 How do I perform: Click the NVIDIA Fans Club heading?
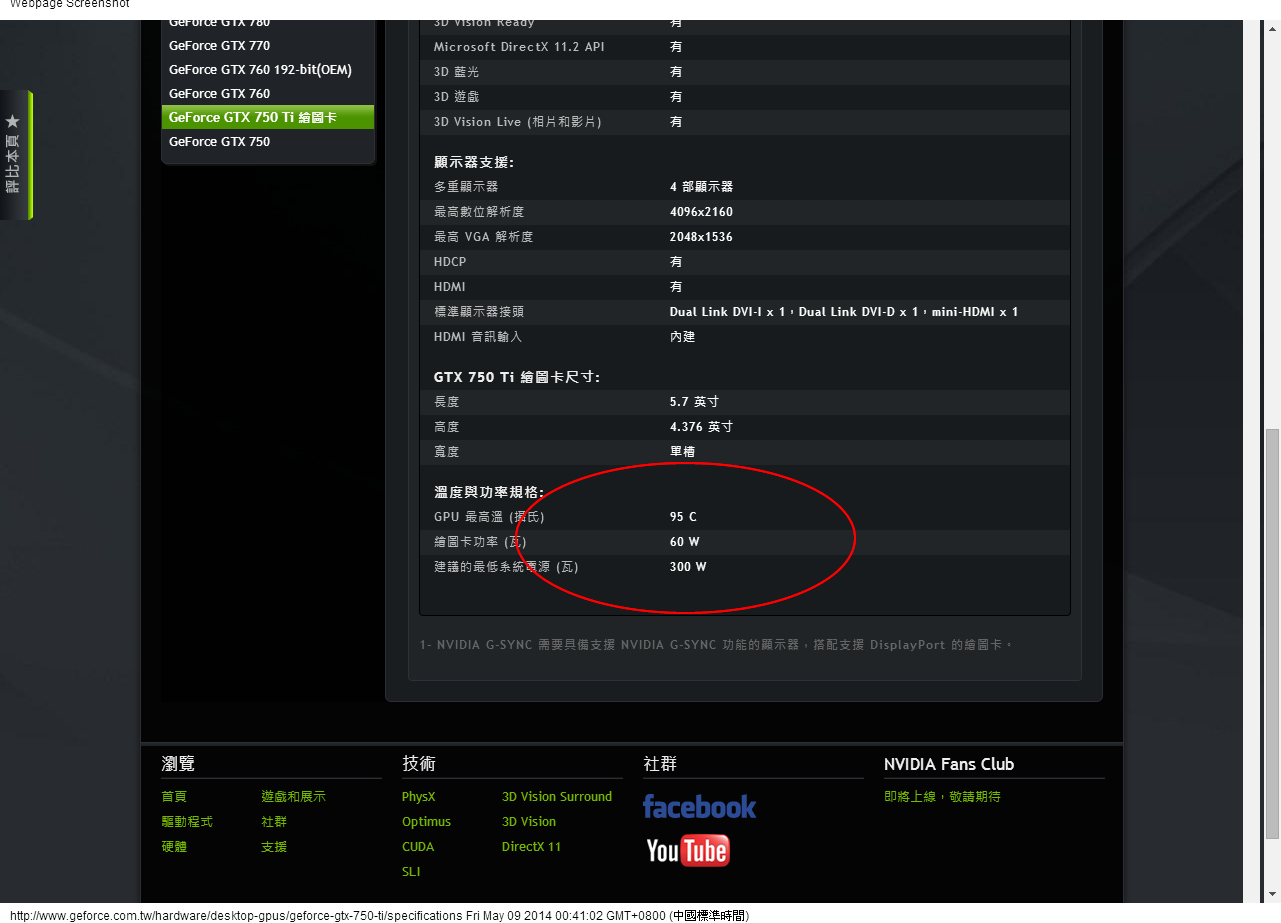click(x=949, y=764)
